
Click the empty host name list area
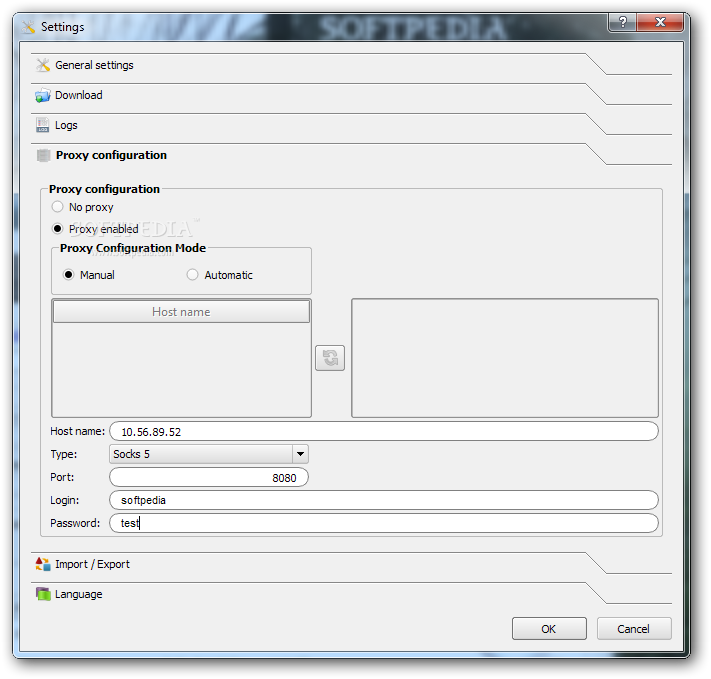[181, 369]
